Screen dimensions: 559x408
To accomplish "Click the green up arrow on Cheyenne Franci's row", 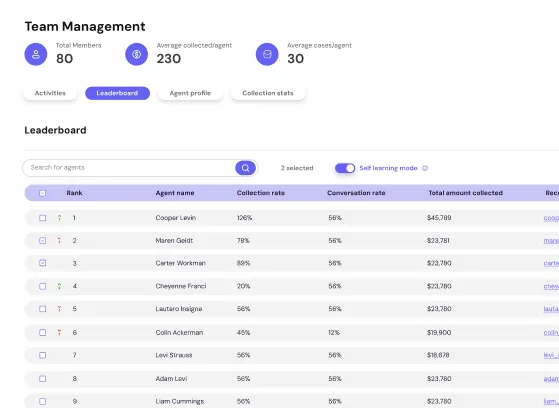I will click(60, 286).
